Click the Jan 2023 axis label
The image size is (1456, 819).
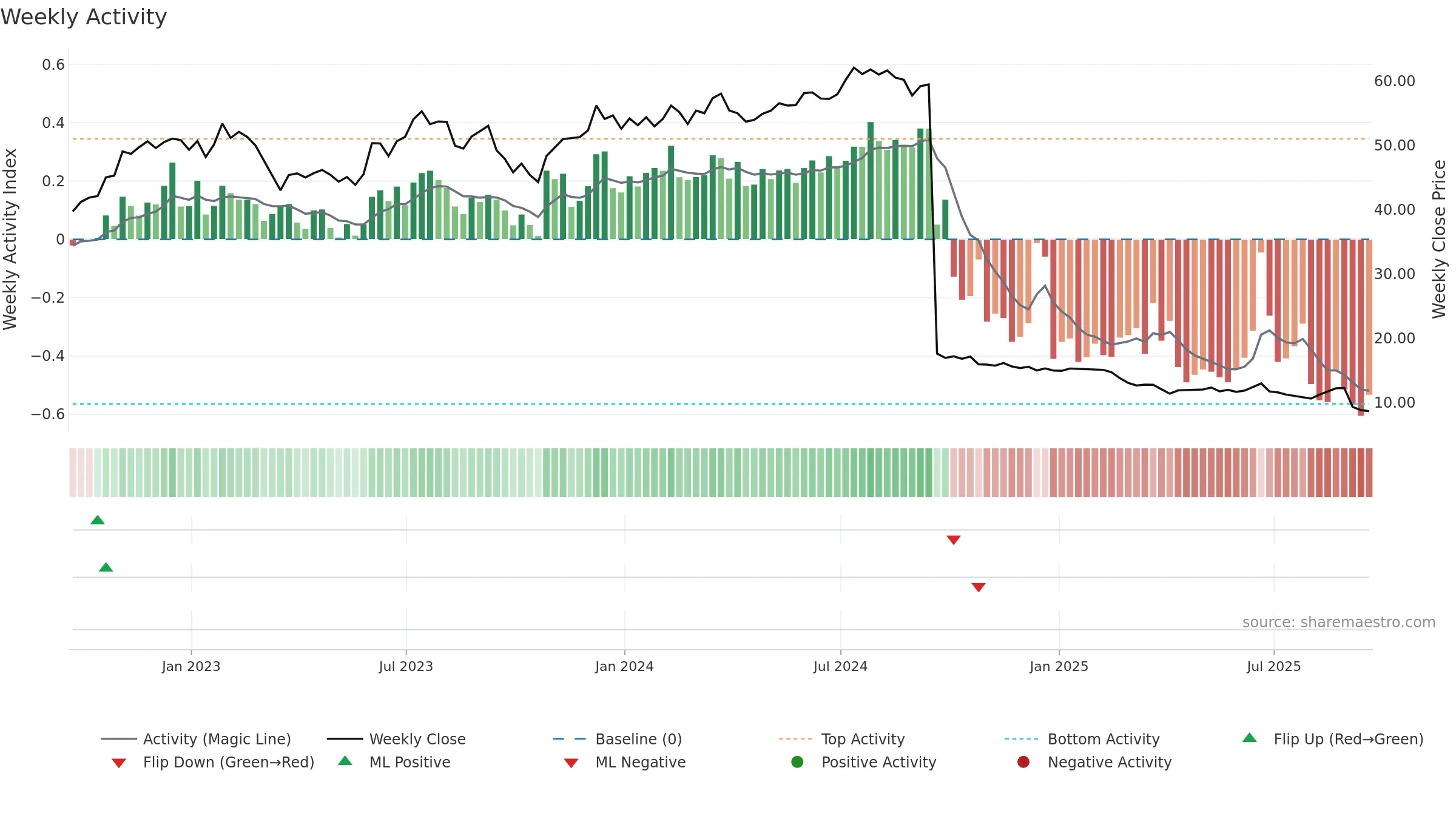coord(191,667)
